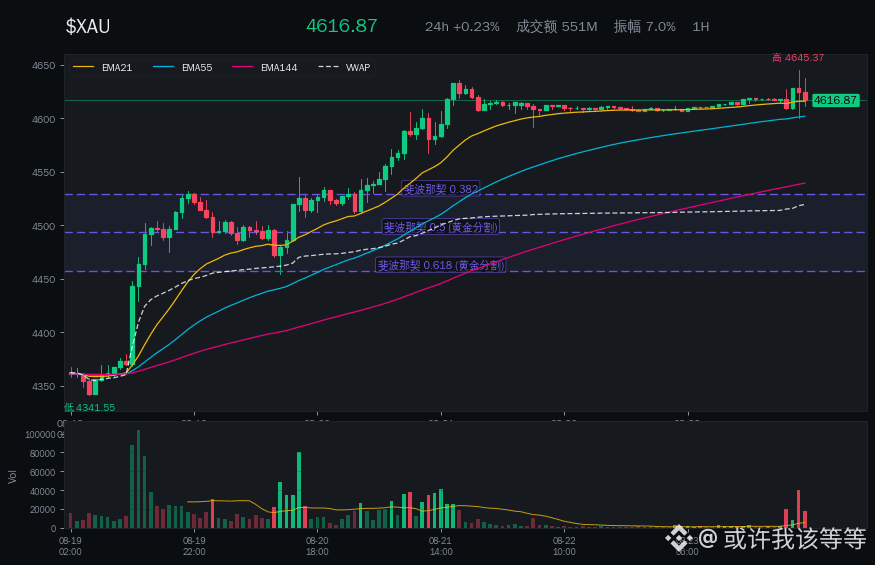Click the tallest green volume bar near 08-19
The width and height of the screenshot is (875, 565).
click(138, 479)
